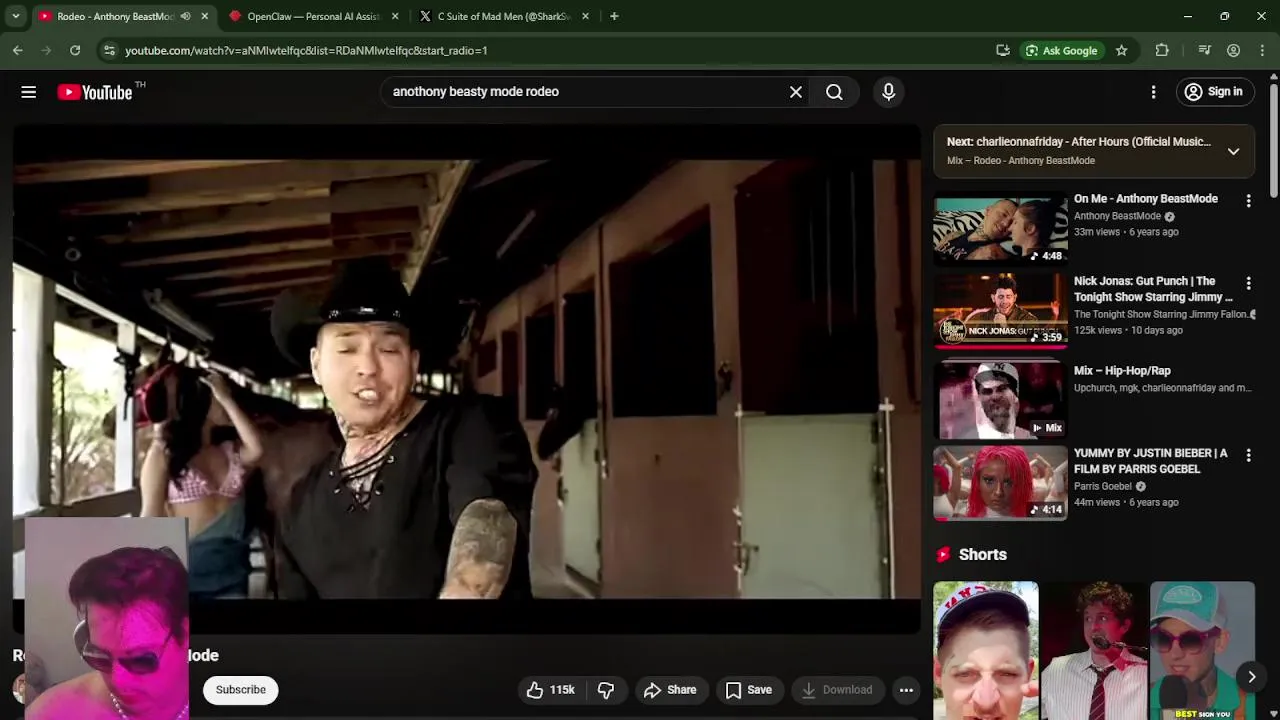Share the Rodeo video
The height and width of the screenshot is (720, 1280).
(x=670, y=690)
